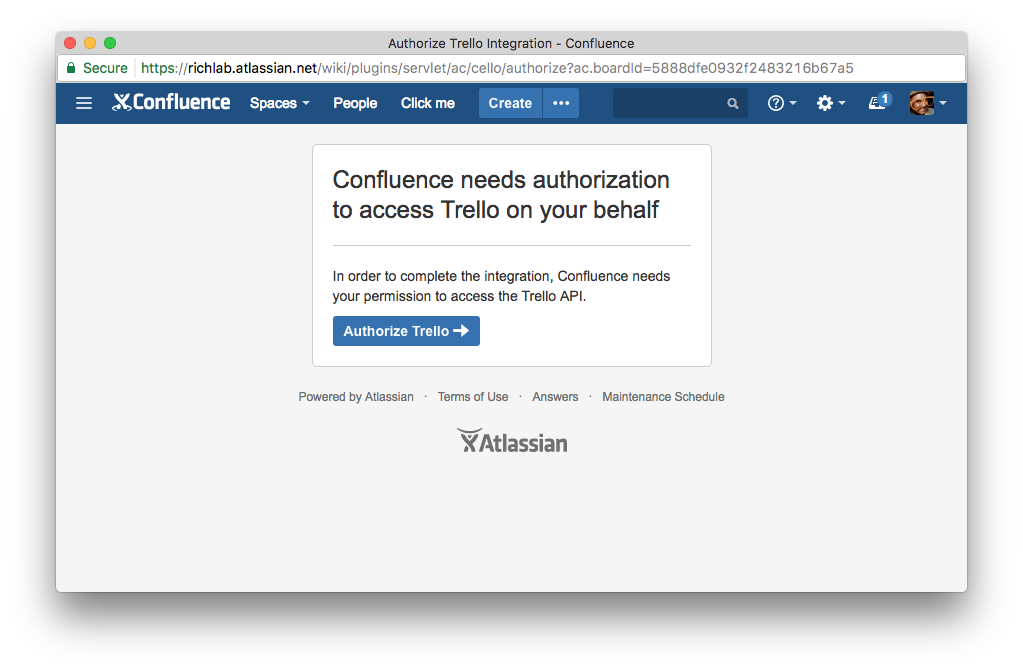Go to Confluence home via logo
The width and height of the screenshot is (1023, 672).
coord(171,102)
